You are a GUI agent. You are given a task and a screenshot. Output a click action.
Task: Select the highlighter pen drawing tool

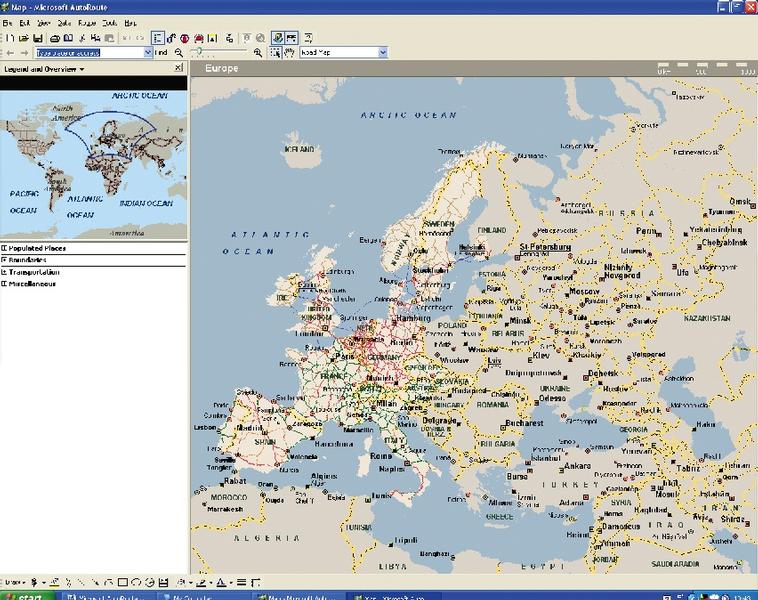point(55,583)
